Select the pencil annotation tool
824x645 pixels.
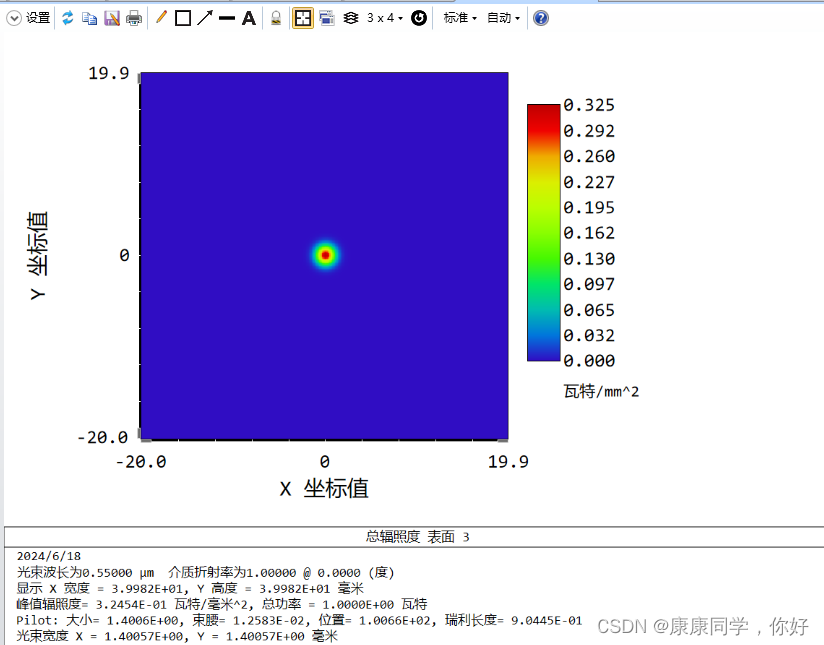coord(161,18)
